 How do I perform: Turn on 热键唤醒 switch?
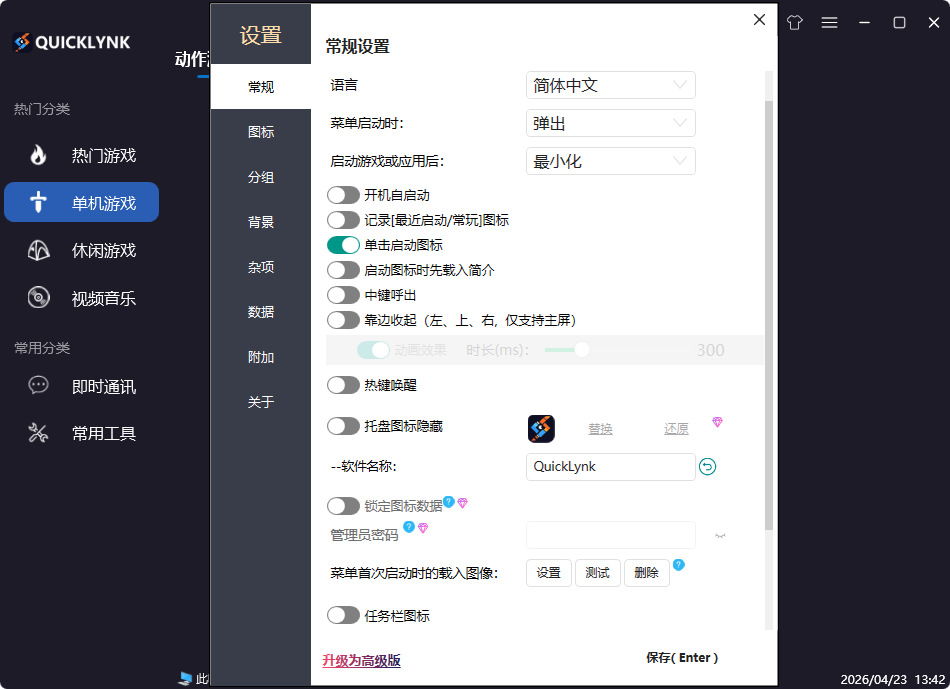click(344, 385)
